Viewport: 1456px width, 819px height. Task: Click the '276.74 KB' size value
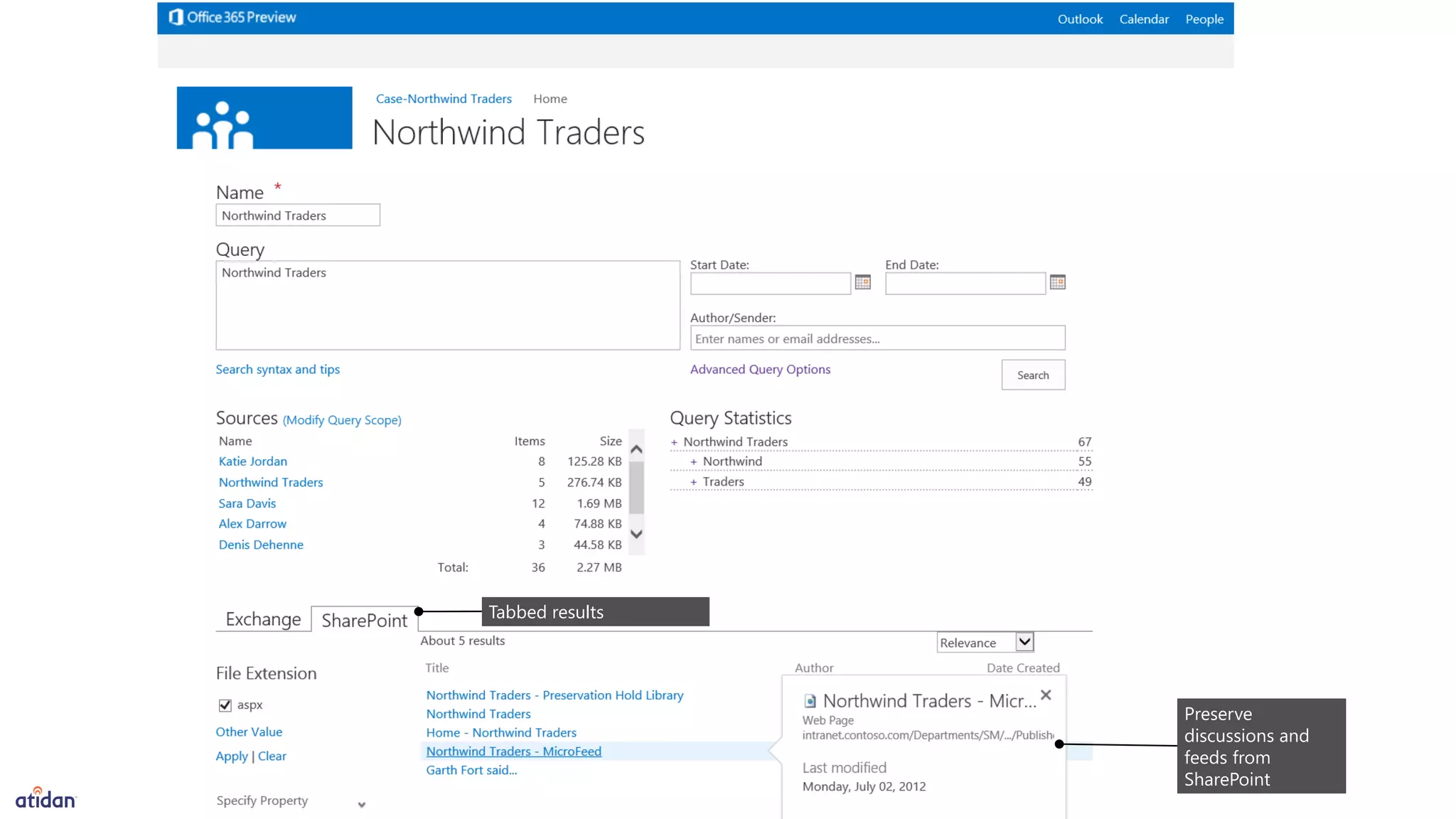594,482
